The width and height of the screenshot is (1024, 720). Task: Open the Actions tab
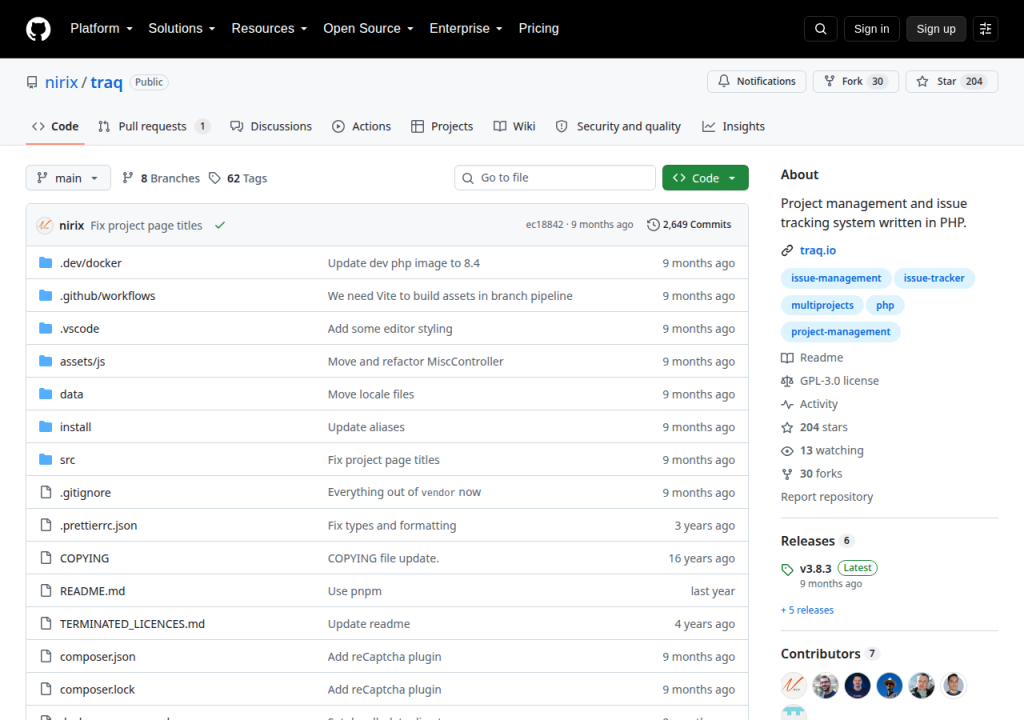point(361,127)
